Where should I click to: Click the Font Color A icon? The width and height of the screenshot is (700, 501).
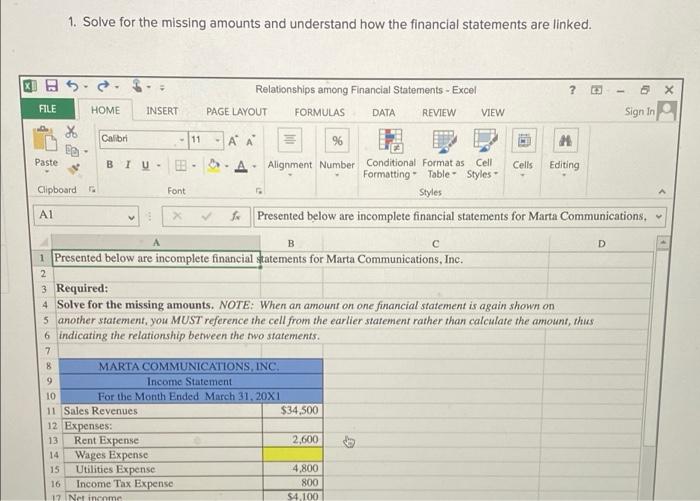coord(241,166)
